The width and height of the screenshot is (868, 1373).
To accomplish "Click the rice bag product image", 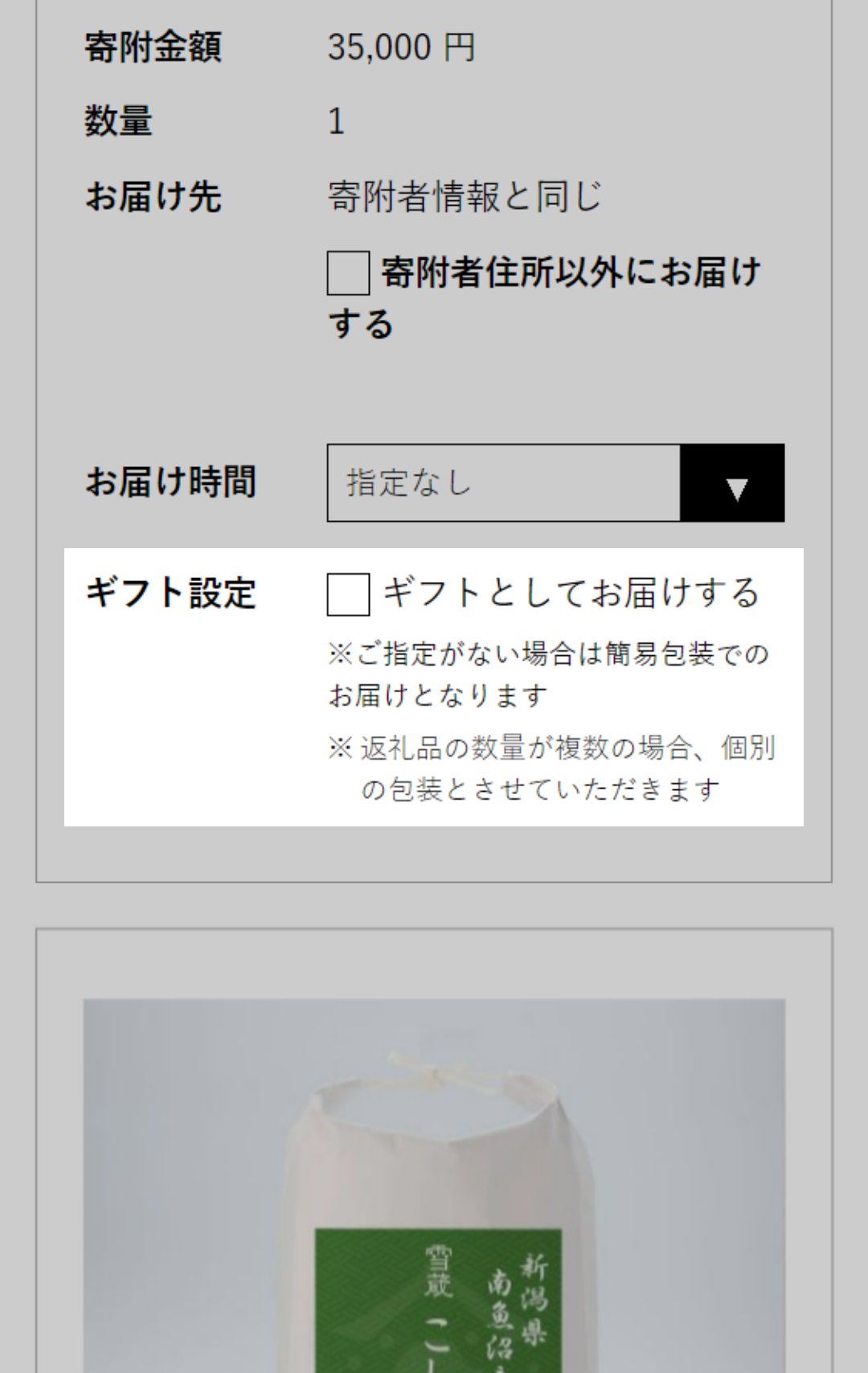I will (434, 1186).
